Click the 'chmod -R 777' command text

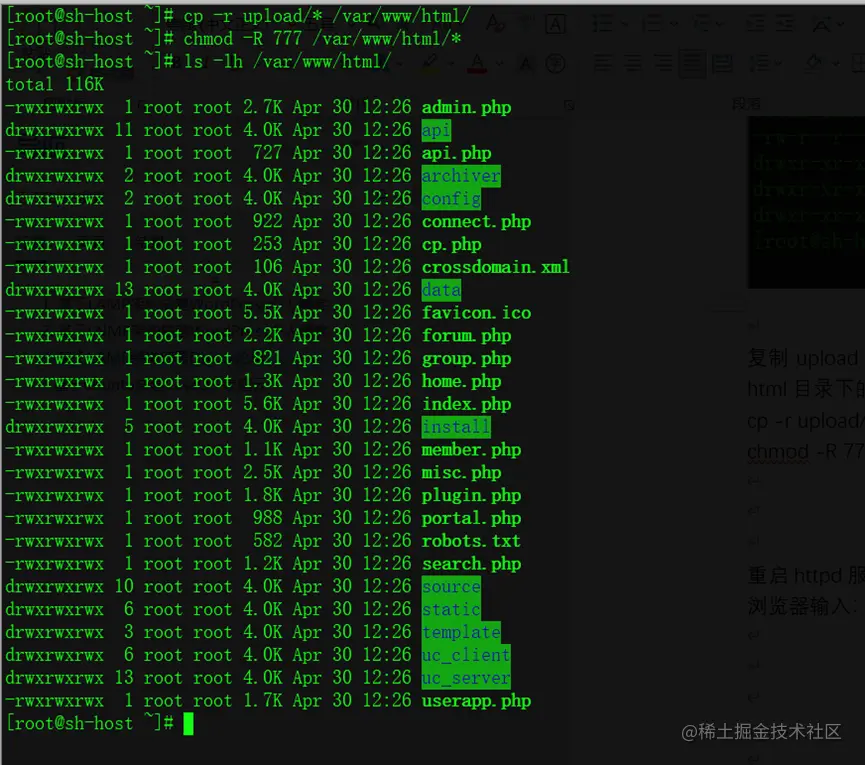[x=243, y=39]
